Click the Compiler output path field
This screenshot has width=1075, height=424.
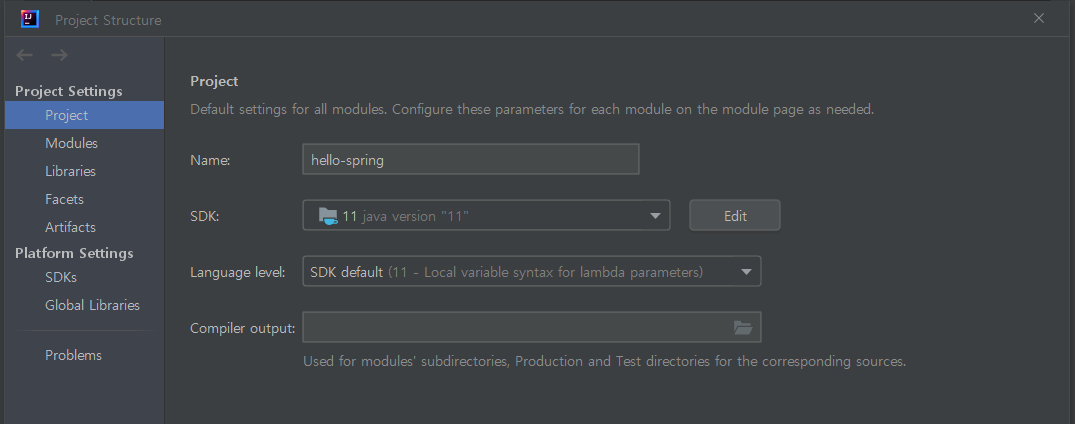click(x=531, y=327)
